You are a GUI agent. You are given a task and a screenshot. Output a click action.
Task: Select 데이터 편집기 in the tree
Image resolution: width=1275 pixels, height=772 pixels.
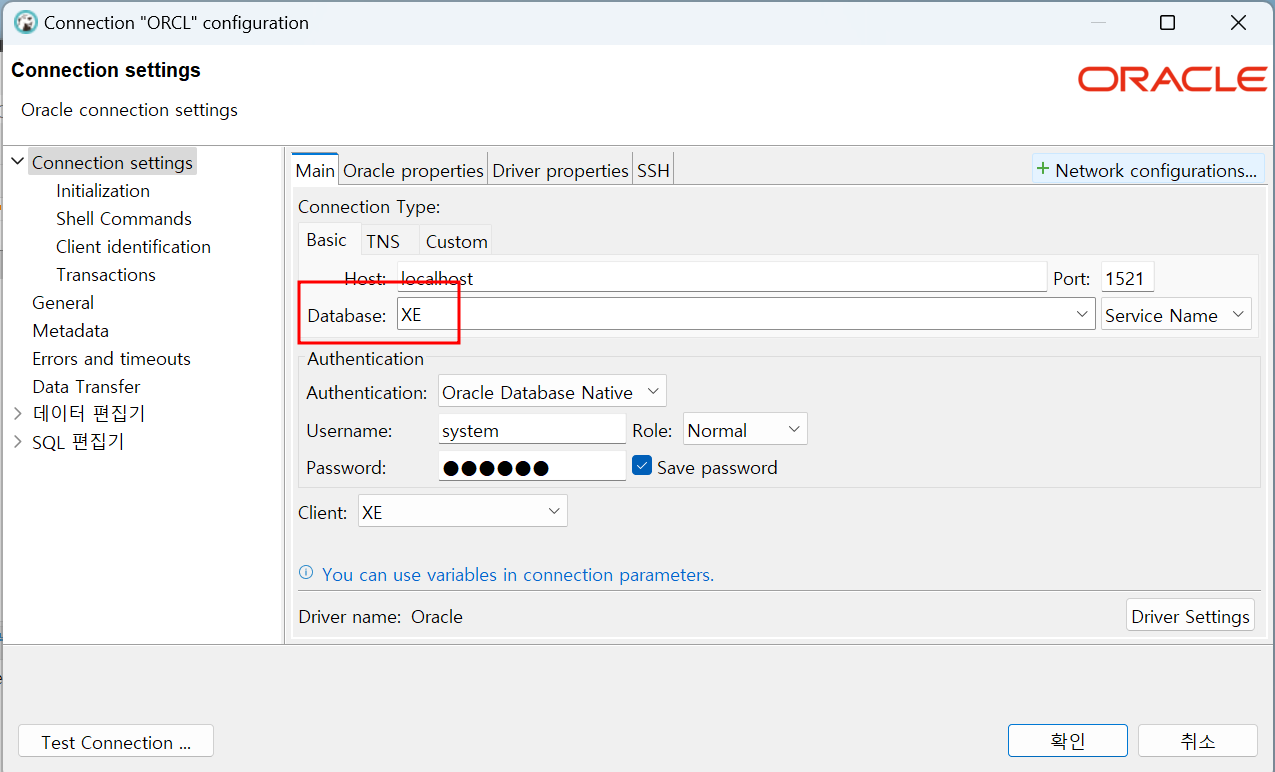point(89,413)
